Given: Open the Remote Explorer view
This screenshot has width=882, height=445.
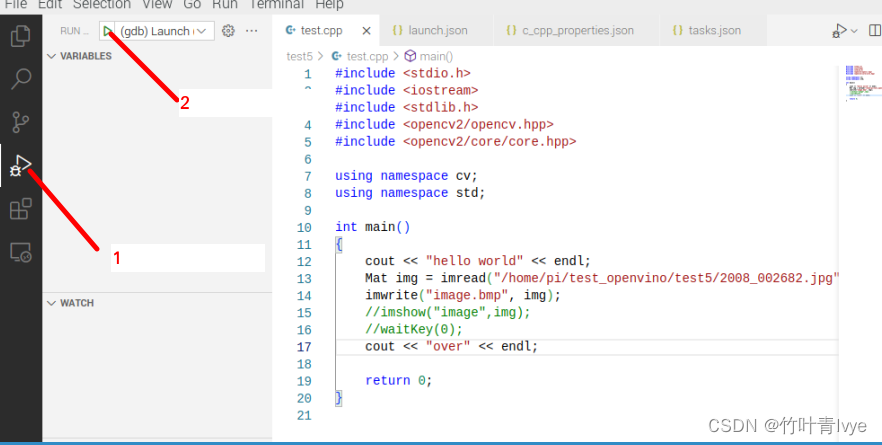Looking at the screenshot, I should [21, 253].
